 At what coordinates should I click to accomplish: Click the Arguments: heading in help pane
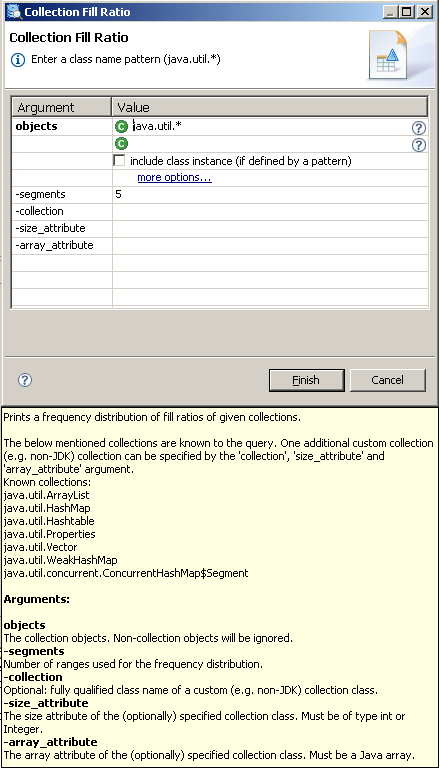point(37,599)
